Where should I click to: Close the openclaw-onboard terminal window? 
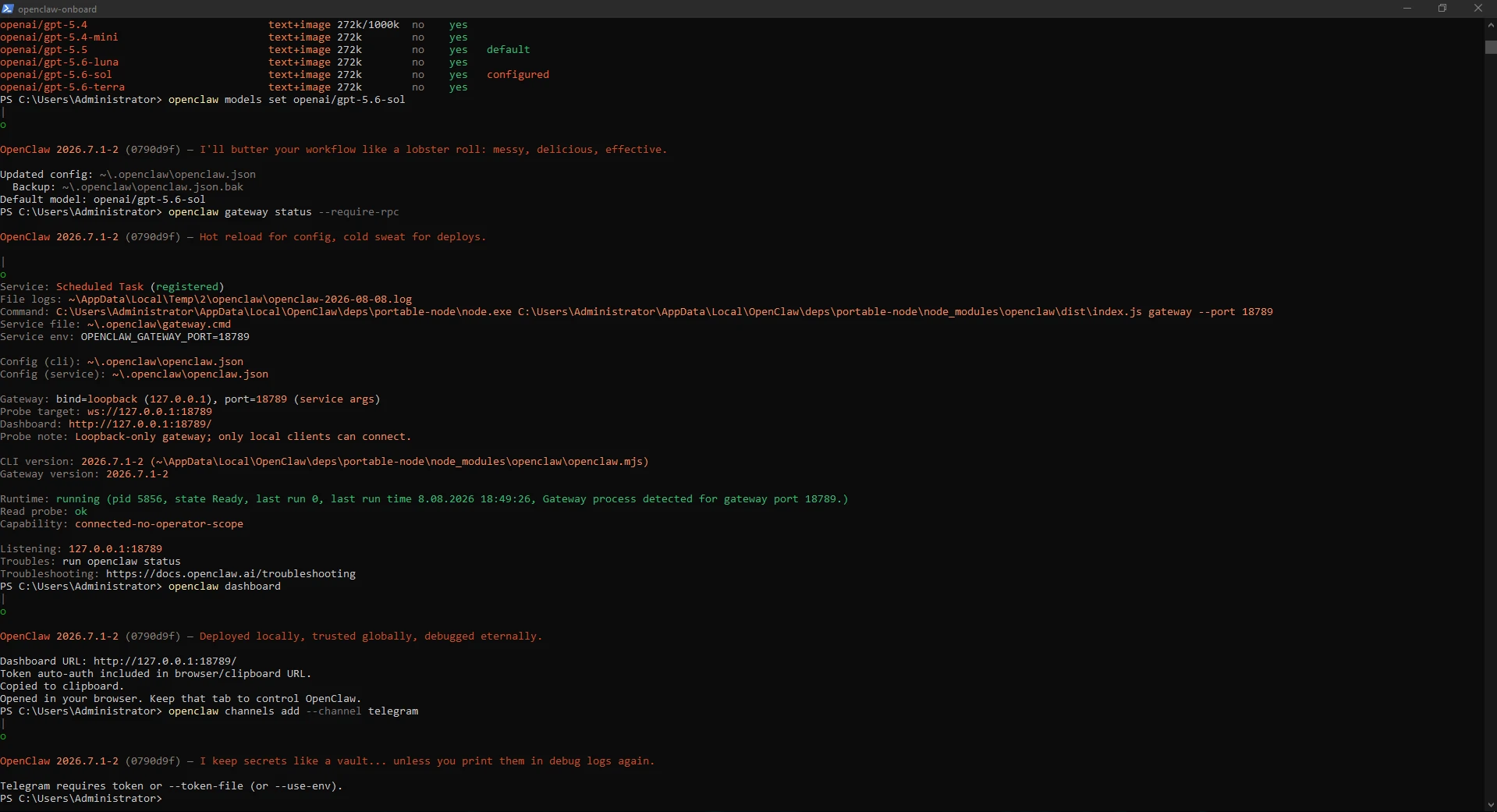click(x=1478, y=9)
